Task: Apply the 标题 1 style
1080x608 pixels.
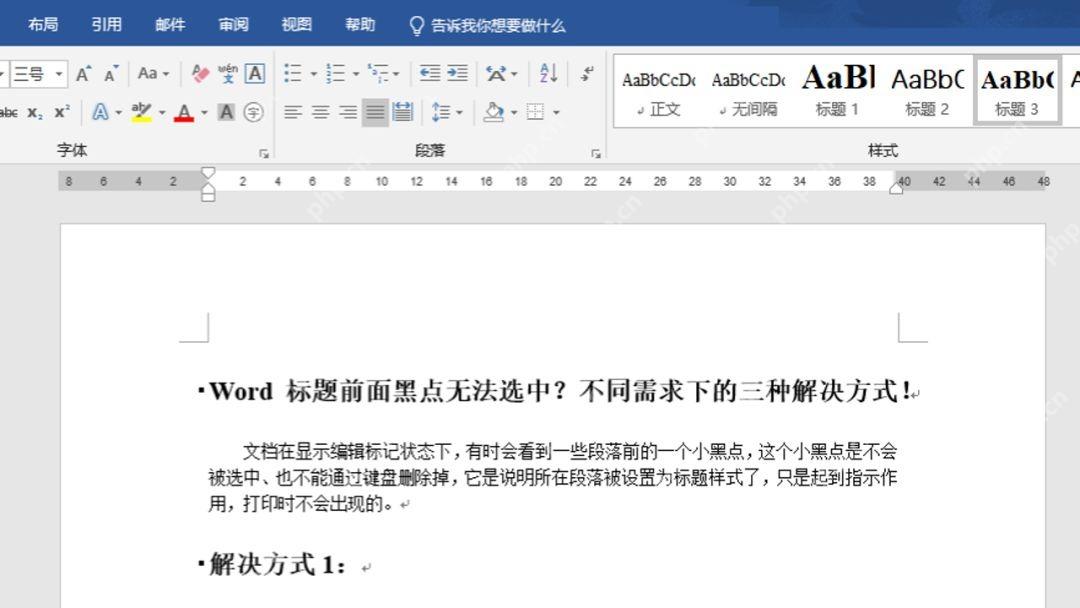Action: 838,92
